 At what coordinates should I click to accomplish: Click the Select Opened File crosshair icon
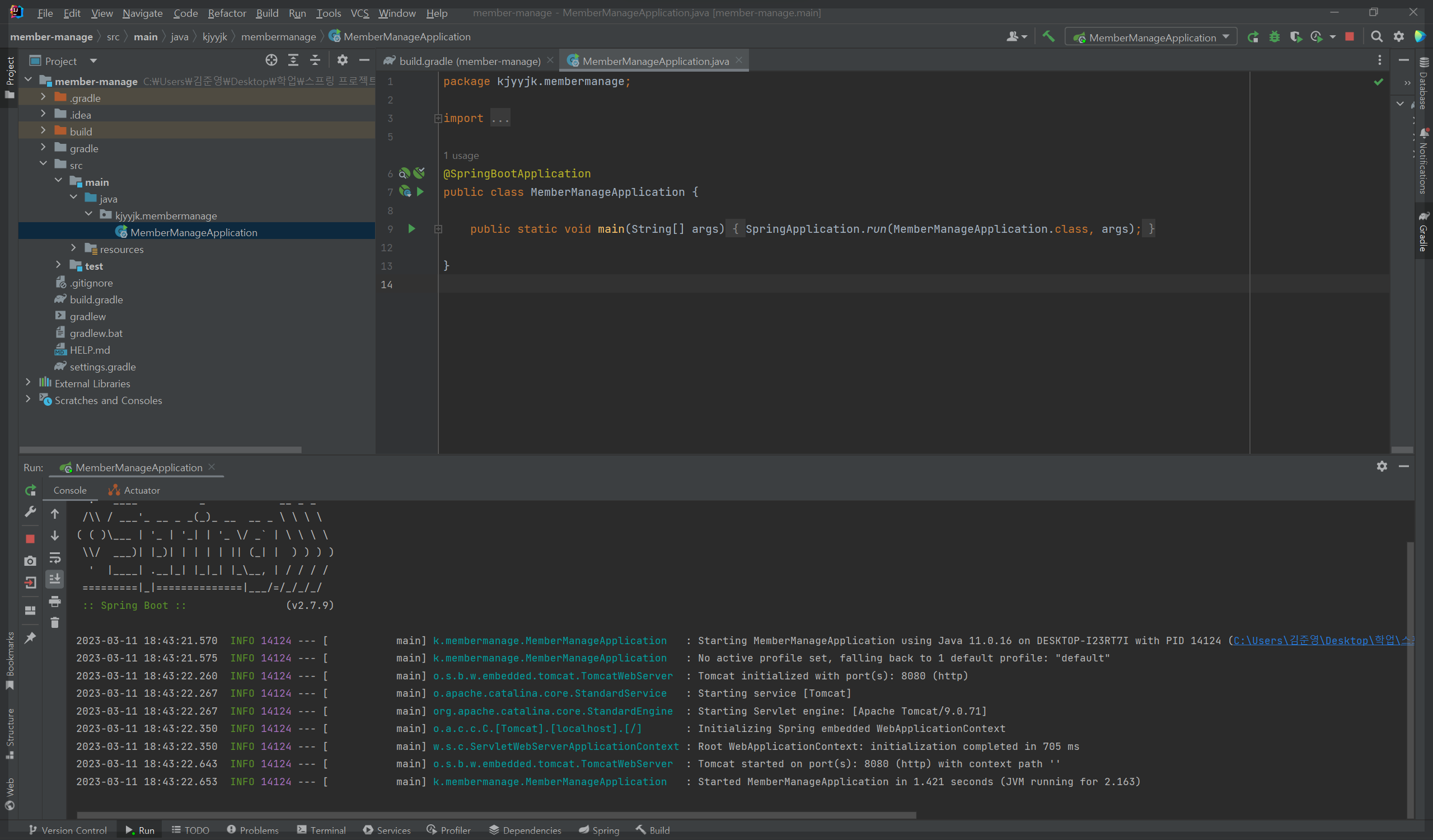coord(271,60)
